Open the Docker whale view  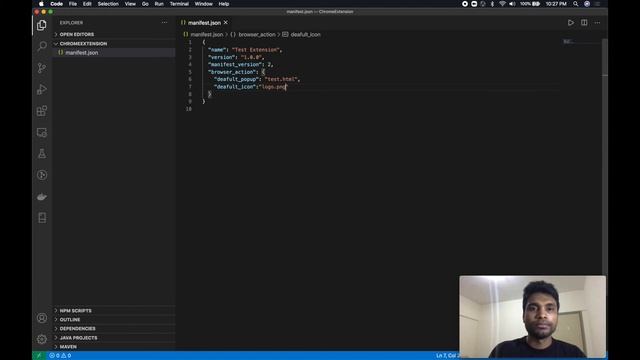(42, 197)
